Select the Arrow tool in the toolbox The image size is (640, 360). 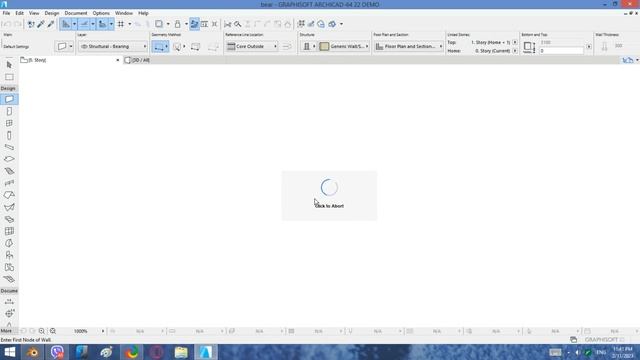point(9,65)
